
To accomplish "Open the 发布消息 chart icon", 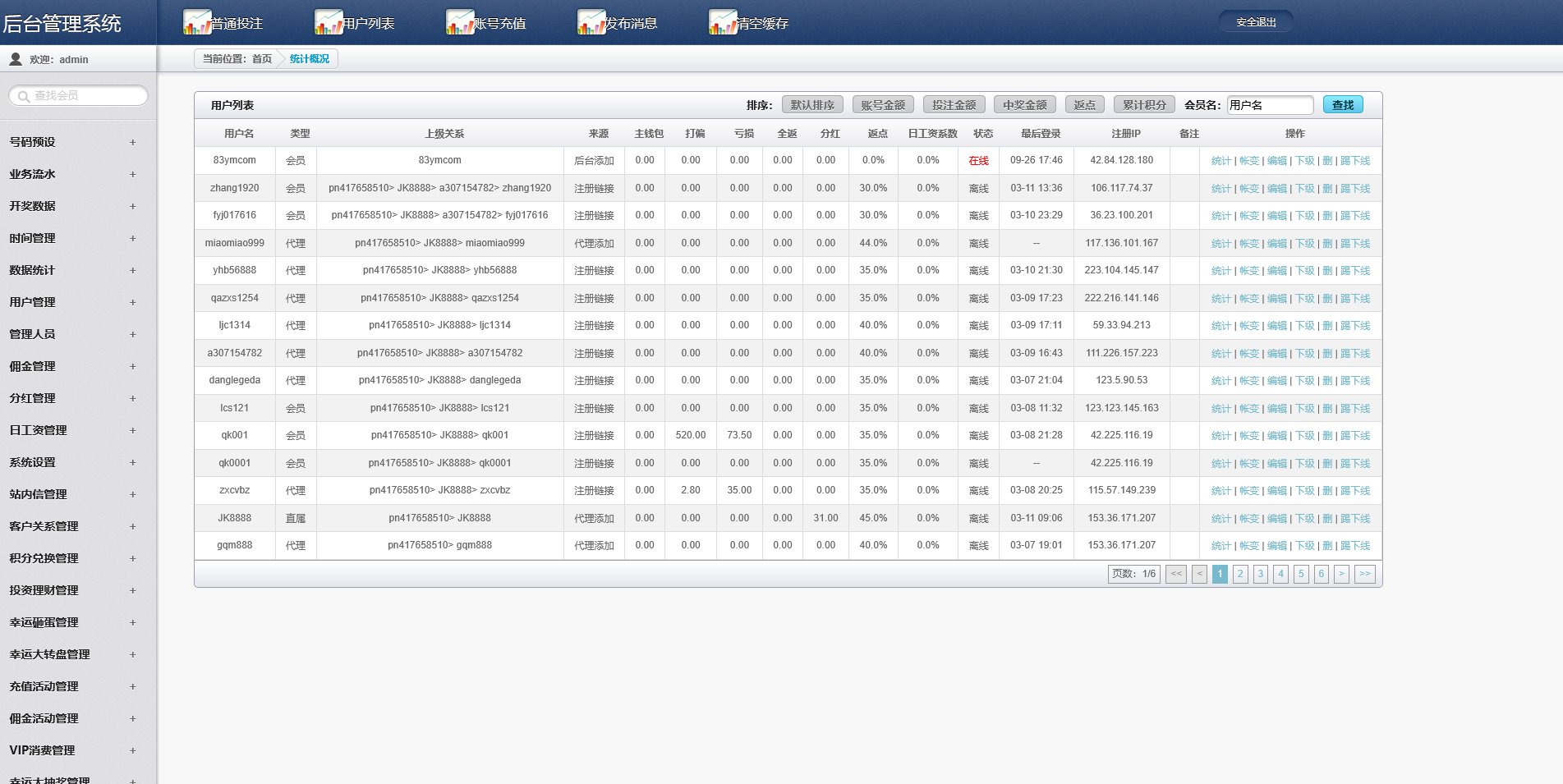I will [591, 22].
